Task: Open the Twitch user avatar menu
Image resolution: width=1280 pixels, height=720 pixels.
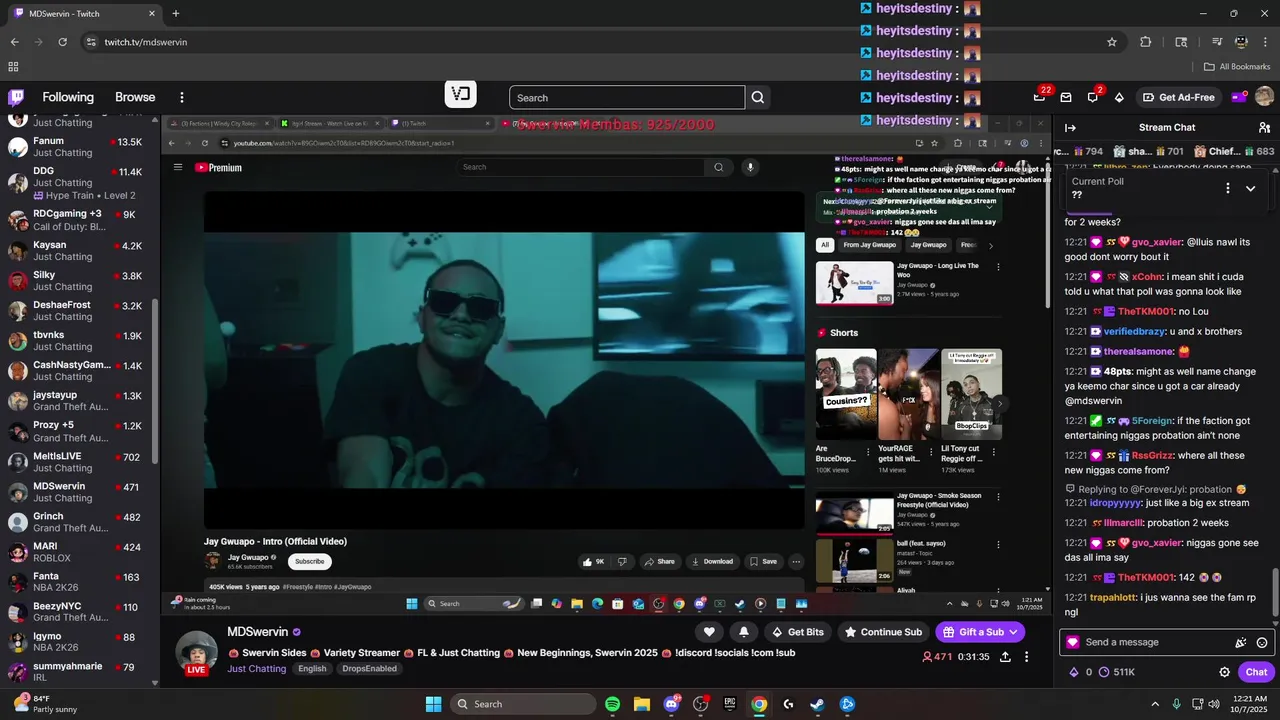Action: [1264, 97]
